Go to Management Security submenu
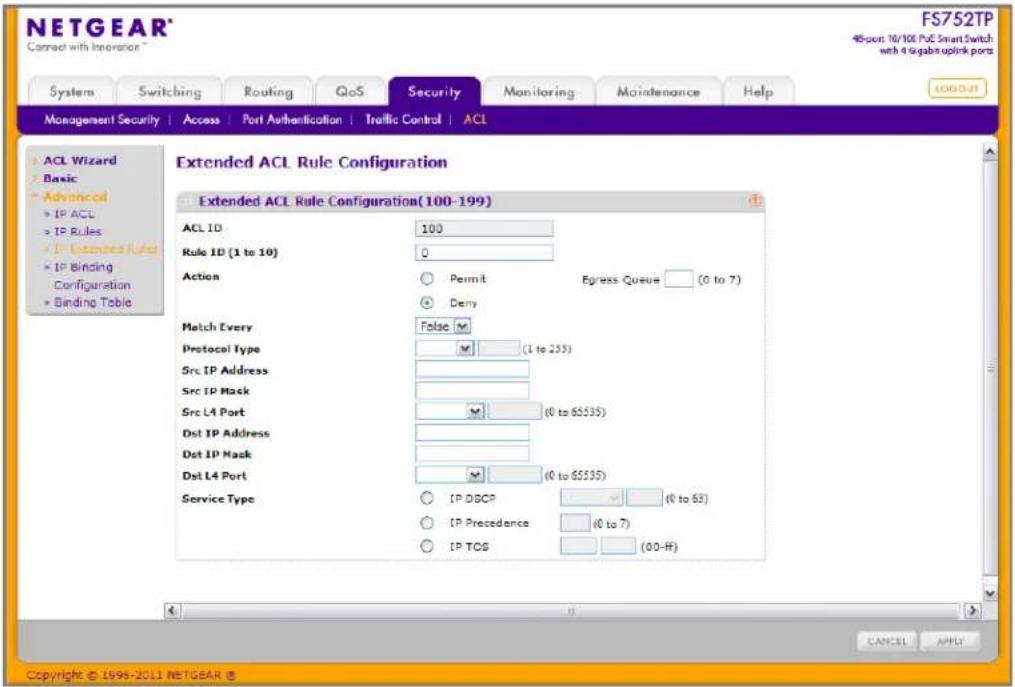This screenshot has width=1015, height=687. pyautogui.click(x=102, y=119)
